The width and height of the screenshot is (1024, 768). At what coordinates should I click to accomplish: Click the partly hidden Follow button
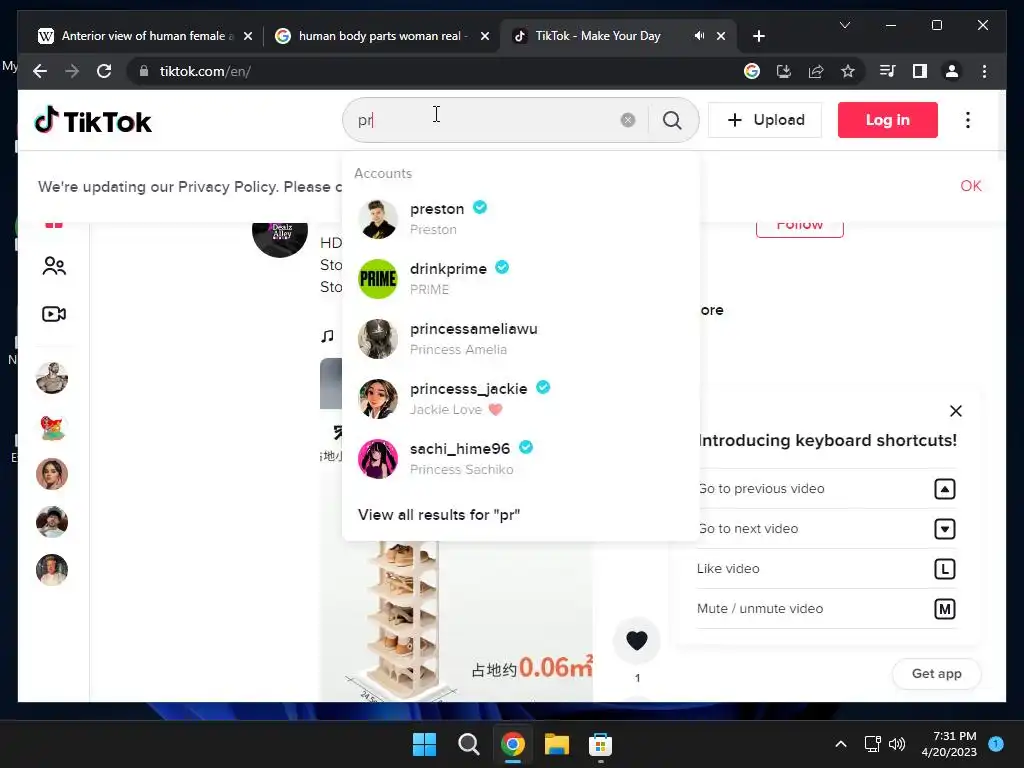coord(799,229)
